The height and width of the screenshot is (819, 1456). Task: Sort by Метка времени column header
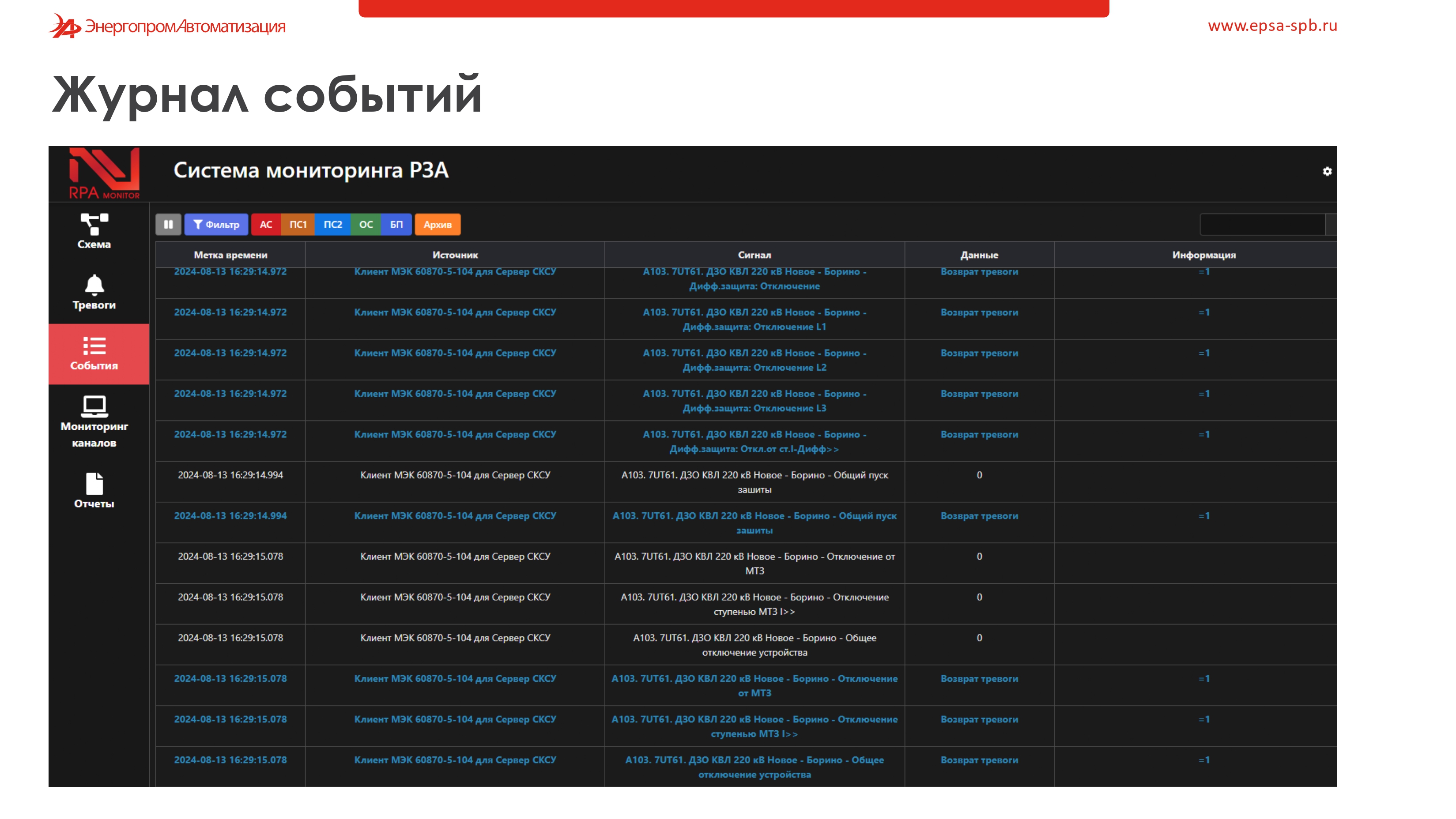[x=230, y=255]
